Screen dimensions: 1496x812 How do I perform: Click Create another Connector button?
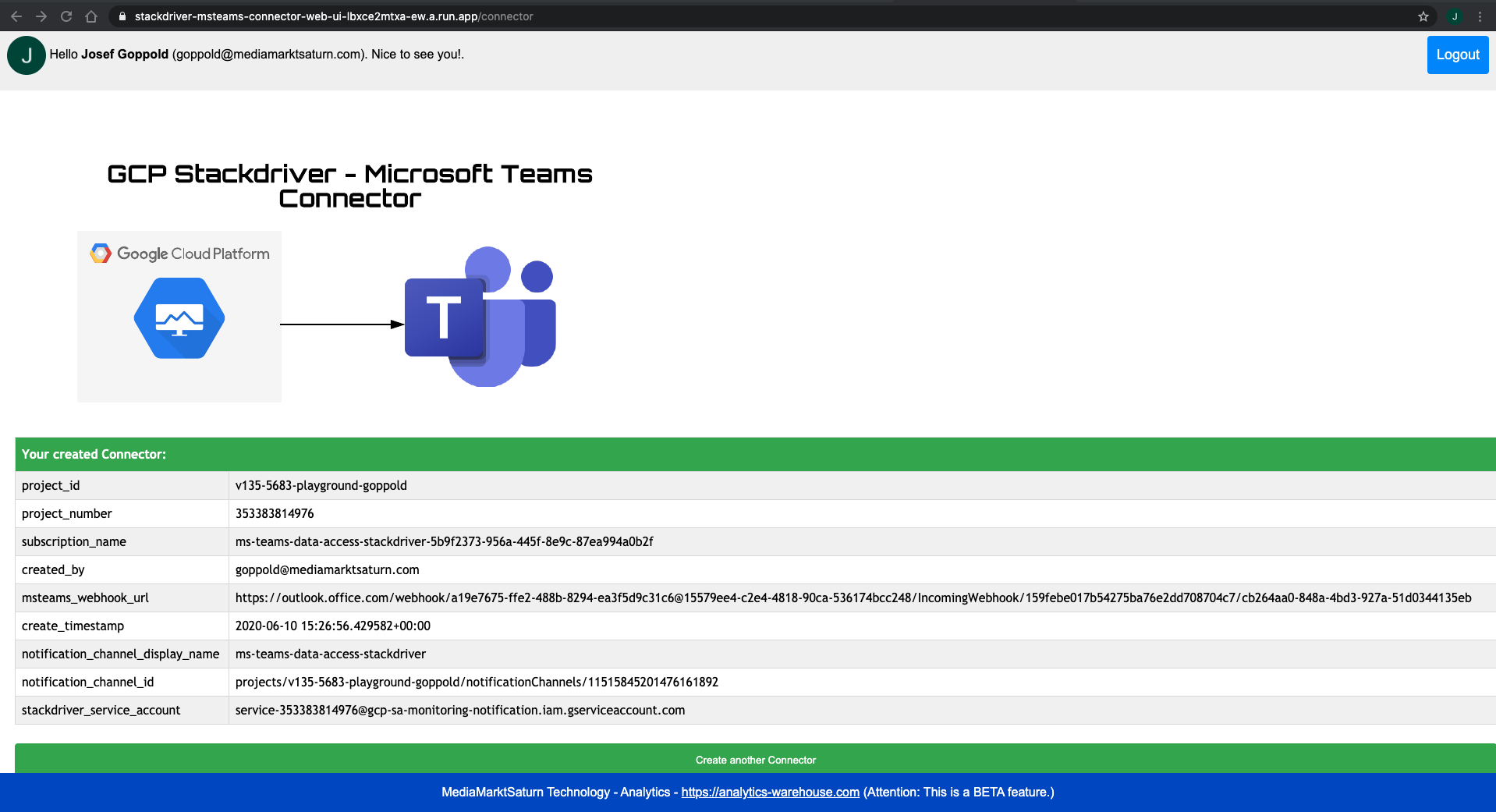[755, 759]
